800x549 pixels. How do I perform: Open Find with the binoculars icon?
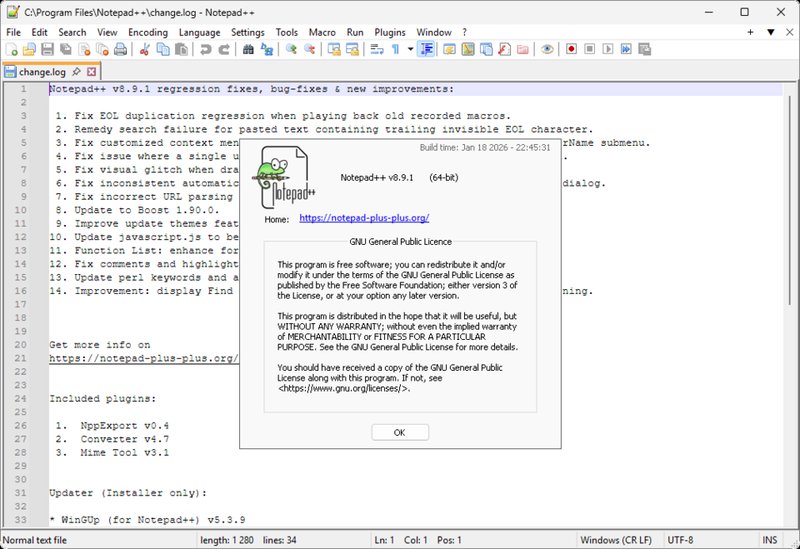coord(248,49)
